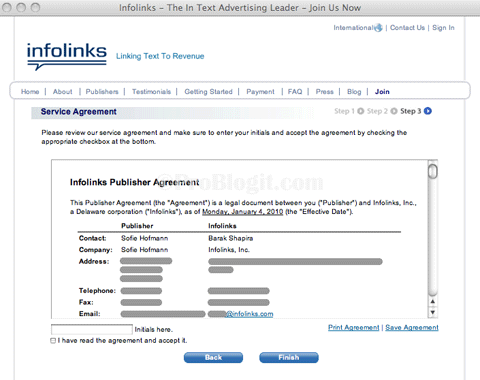Click 'Sofie Hofmann' in the Company row
The height and width of the screenshot is (380, 480).
tap(145, 250)
